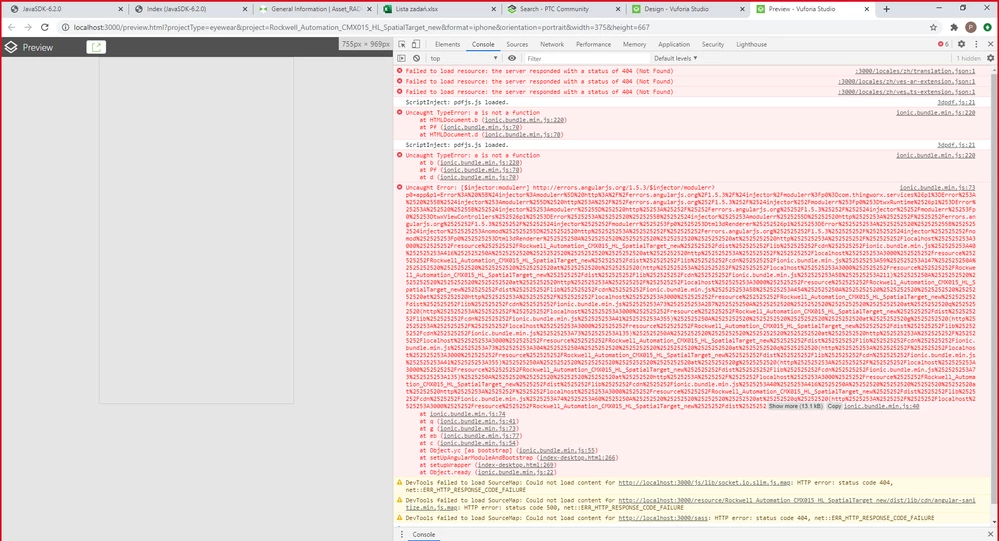The height and width of the screenshot is (541, 999).
Task: Open the translation.json:1 source link
Action: 915,71
